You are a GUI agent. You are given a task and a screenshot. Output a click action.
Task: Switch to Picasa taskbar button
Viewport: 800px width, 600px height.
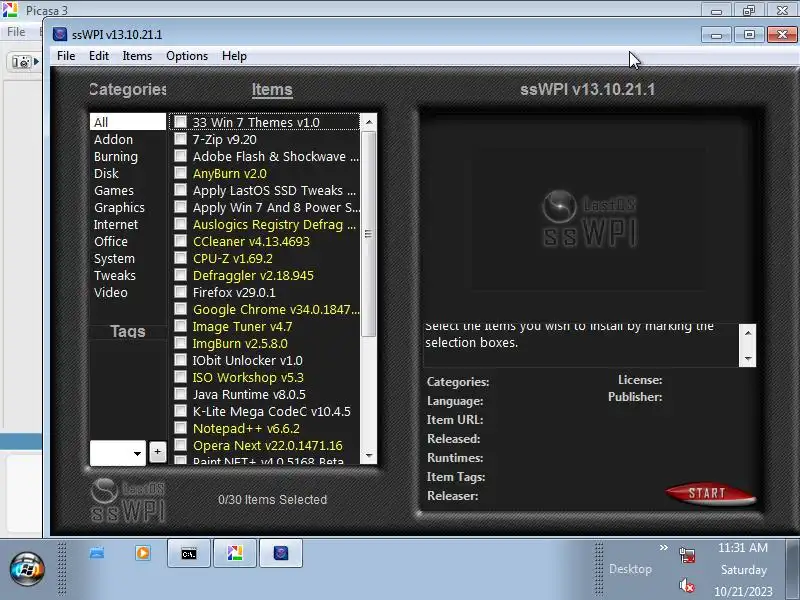pyautogui.click(x=235, y=554)
